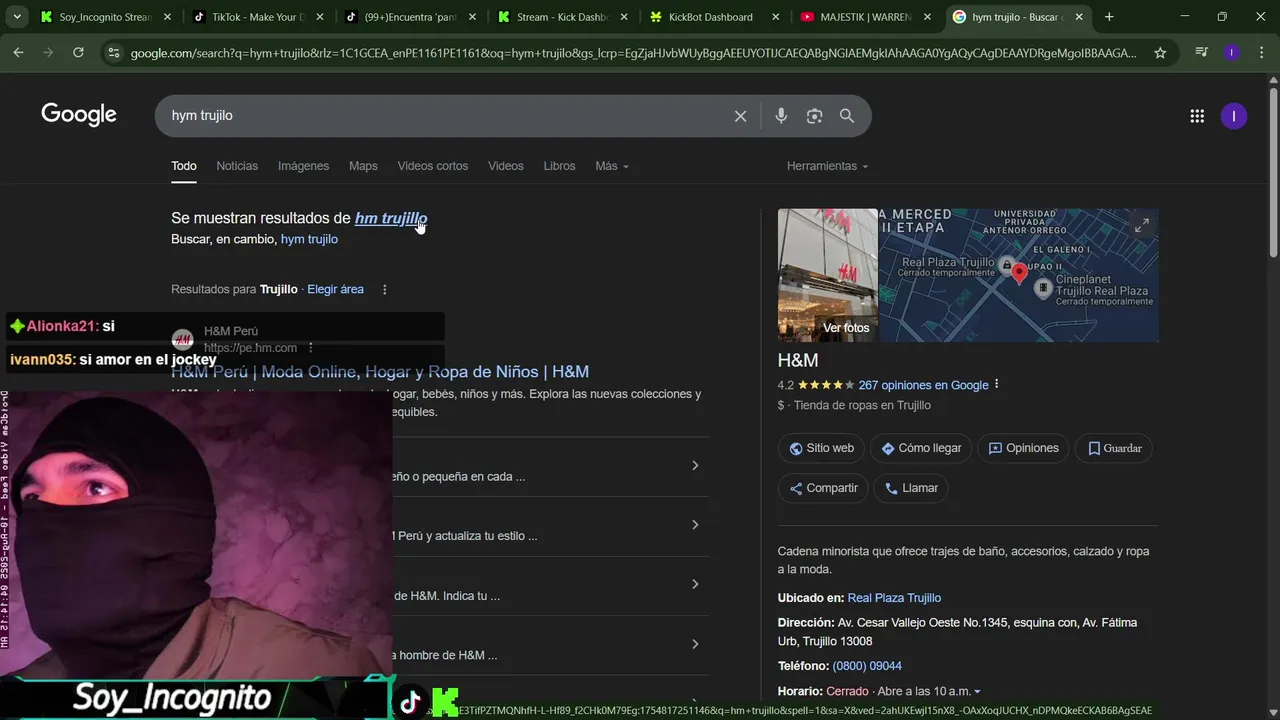This screenshot has width=1280, height=720.
Task: Open Google Lens image search icon
Action: tap(814, 116)
